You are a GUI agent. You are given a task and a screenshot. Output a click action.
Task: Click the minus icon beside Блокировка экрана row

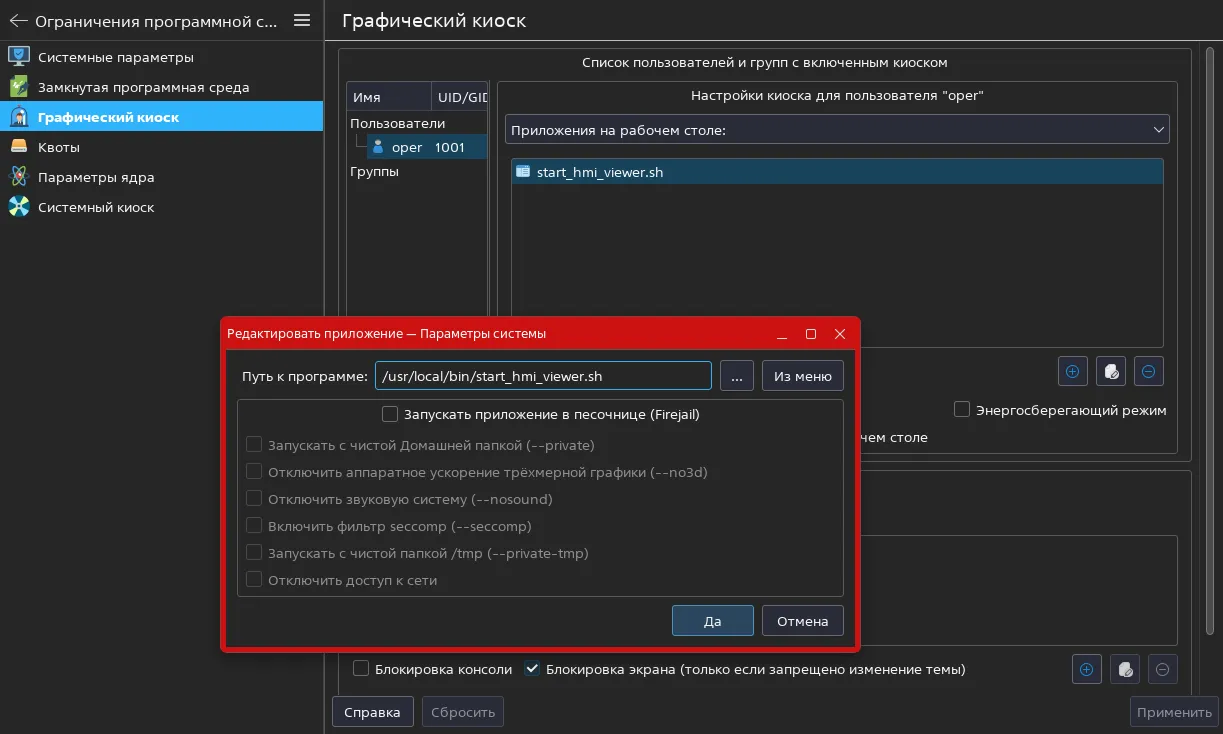coord(1162,669)
